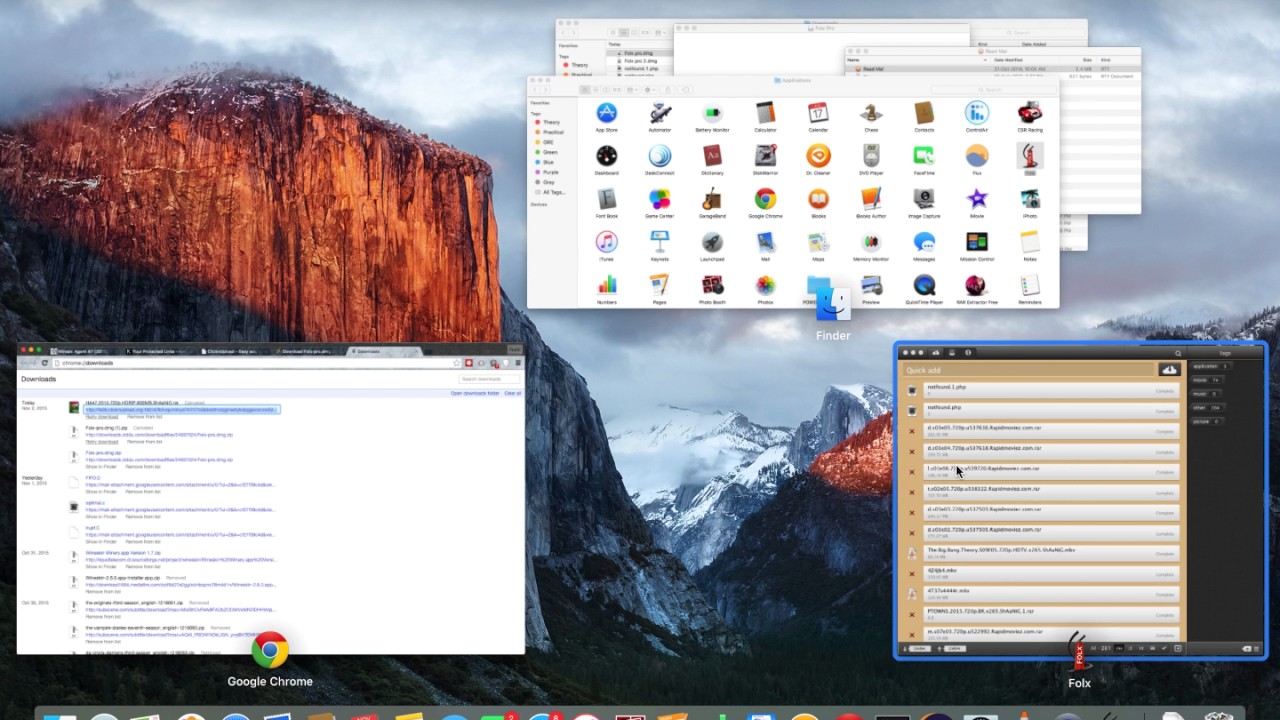This screenshot has width=1280, height=720.
Task: Click Chrome's reload button
Action: [x=45, y=363]
